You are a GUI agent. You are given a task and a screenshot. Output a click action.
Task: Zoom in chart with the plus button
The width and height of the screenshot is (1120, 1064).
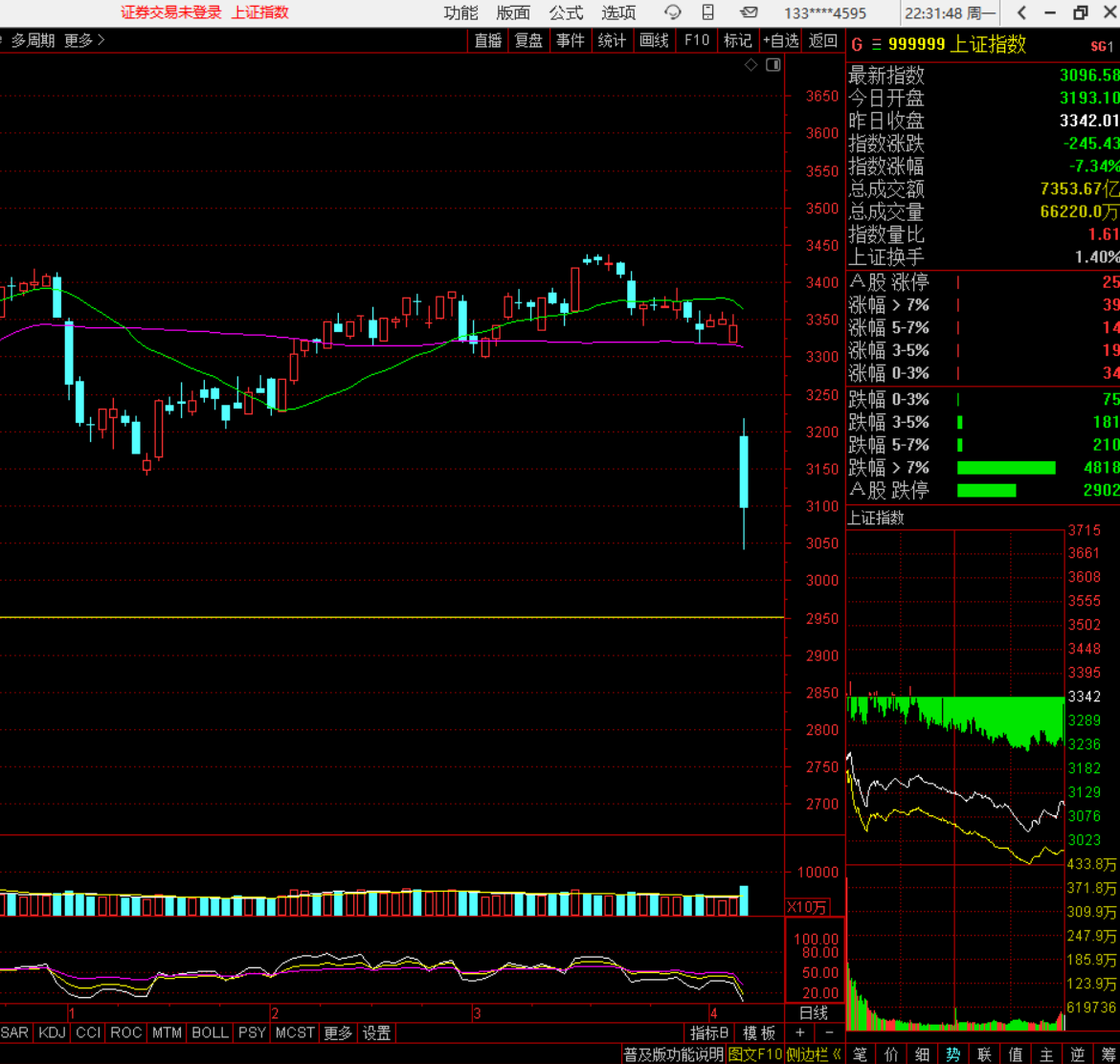coord(800,1033)
